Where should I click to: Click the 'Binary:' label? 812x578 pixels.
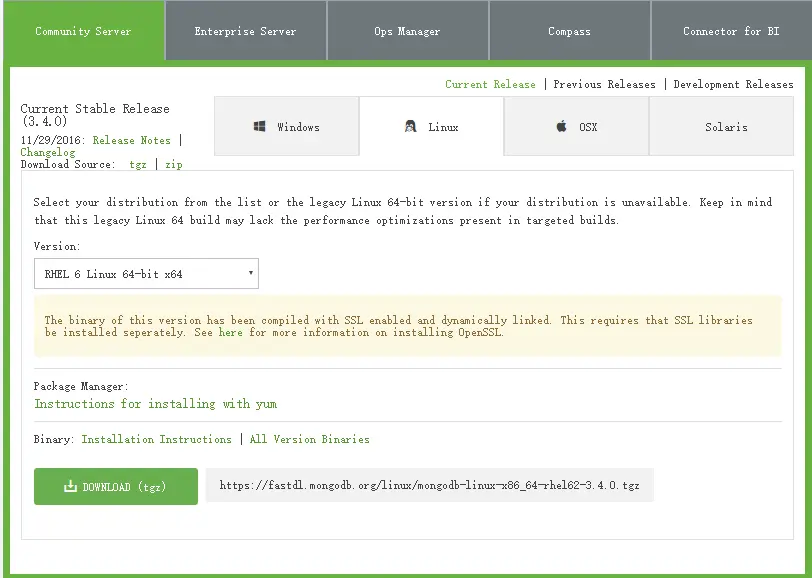[x=54, y=439]
